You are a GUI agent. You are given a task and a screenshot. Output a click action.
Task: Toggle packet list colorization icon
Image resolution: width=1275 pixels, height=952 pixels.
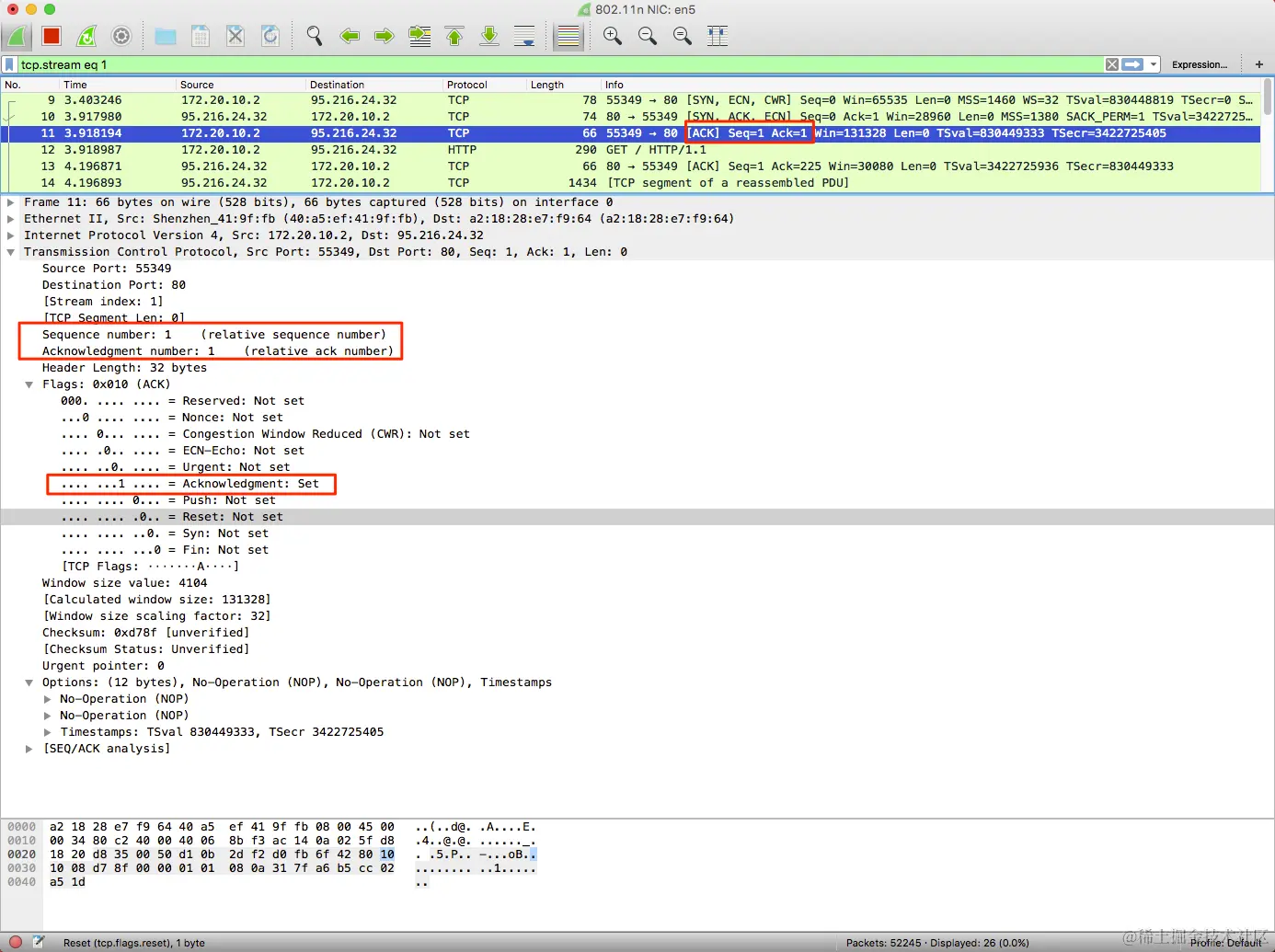click(569, 36)
